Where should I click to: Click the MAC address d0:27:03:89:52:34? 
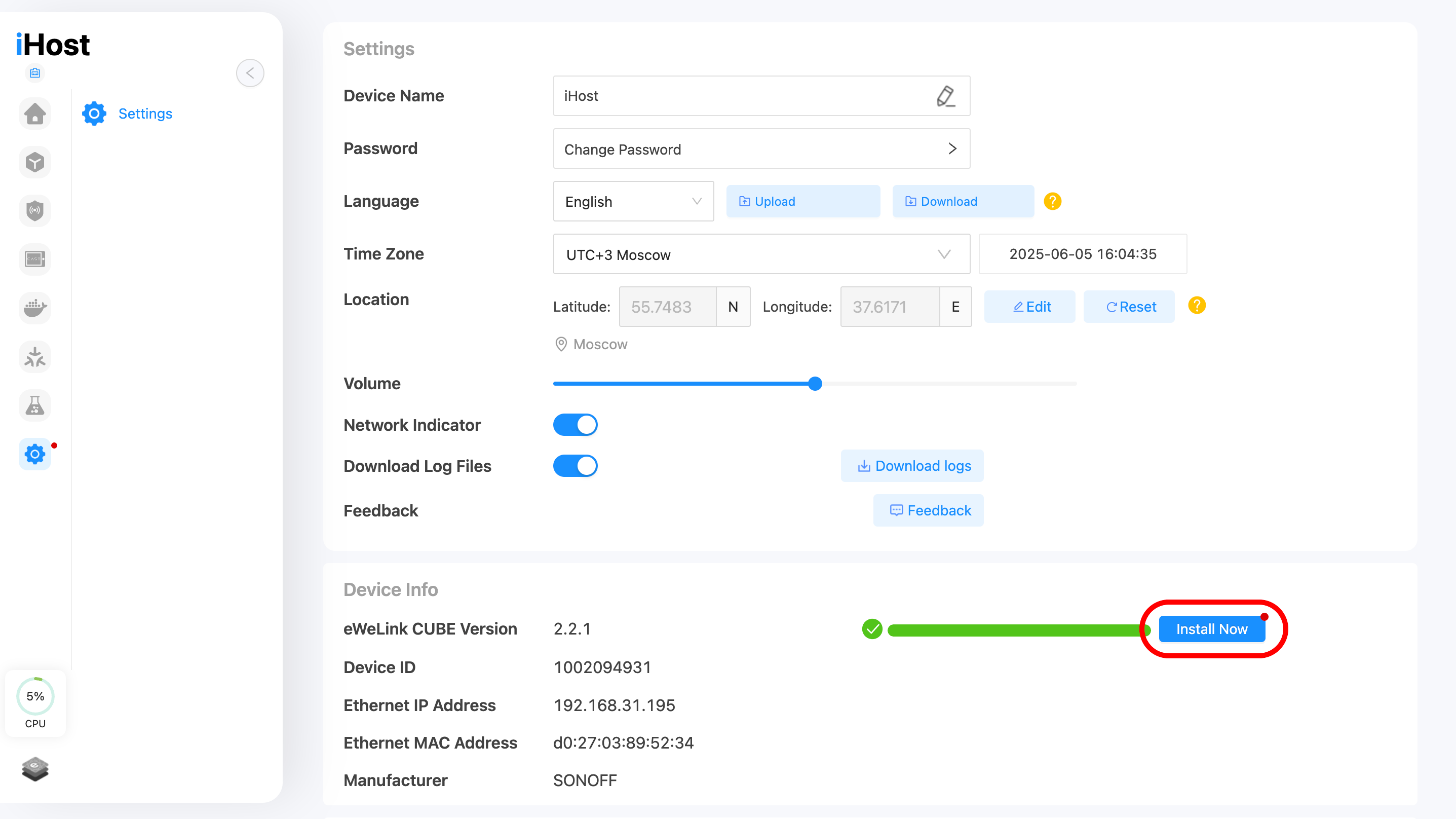(x=623, y=743)
